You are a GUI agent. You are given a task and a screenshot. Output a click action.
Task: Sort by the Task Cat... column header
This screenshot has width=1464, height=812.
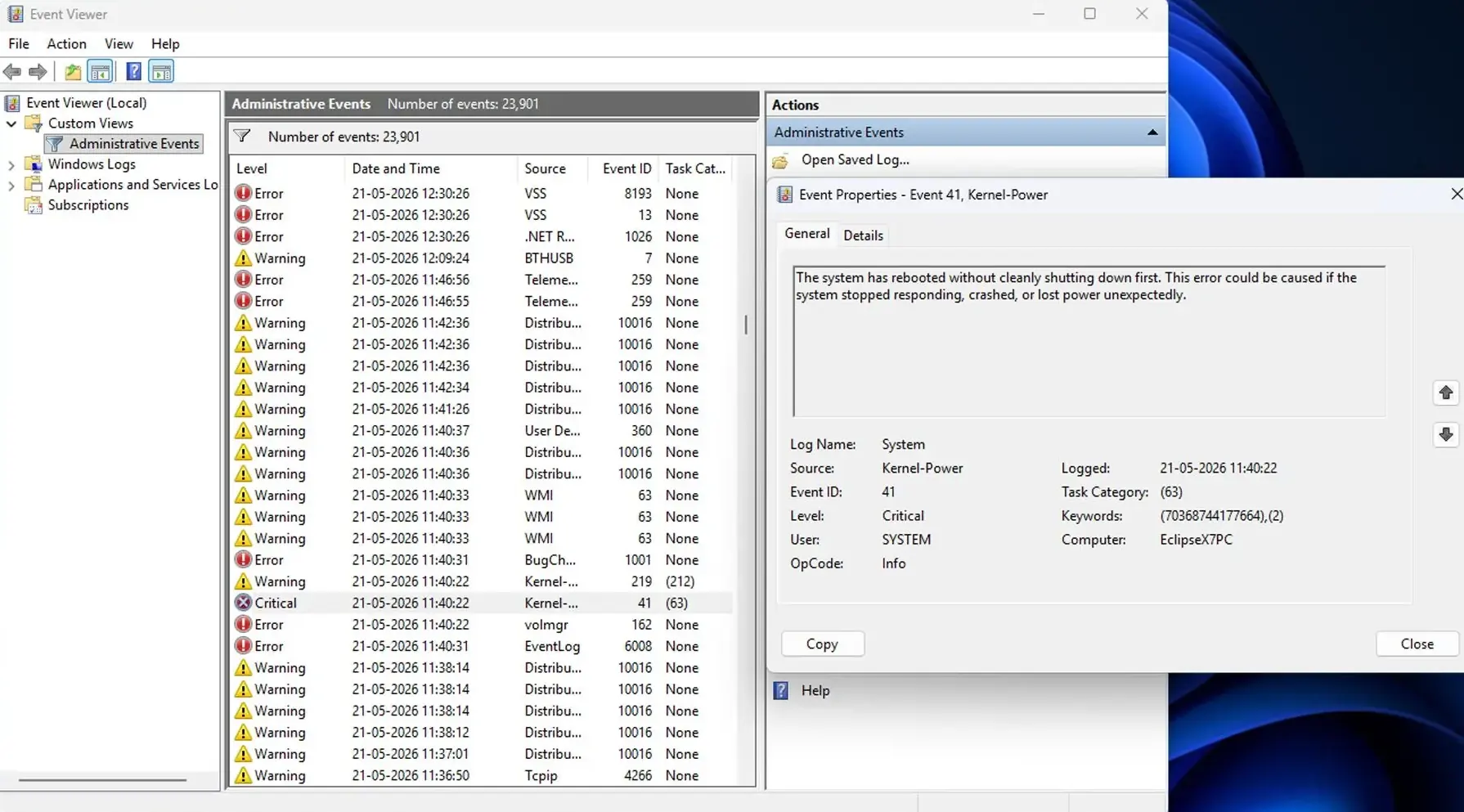(695, 168)
